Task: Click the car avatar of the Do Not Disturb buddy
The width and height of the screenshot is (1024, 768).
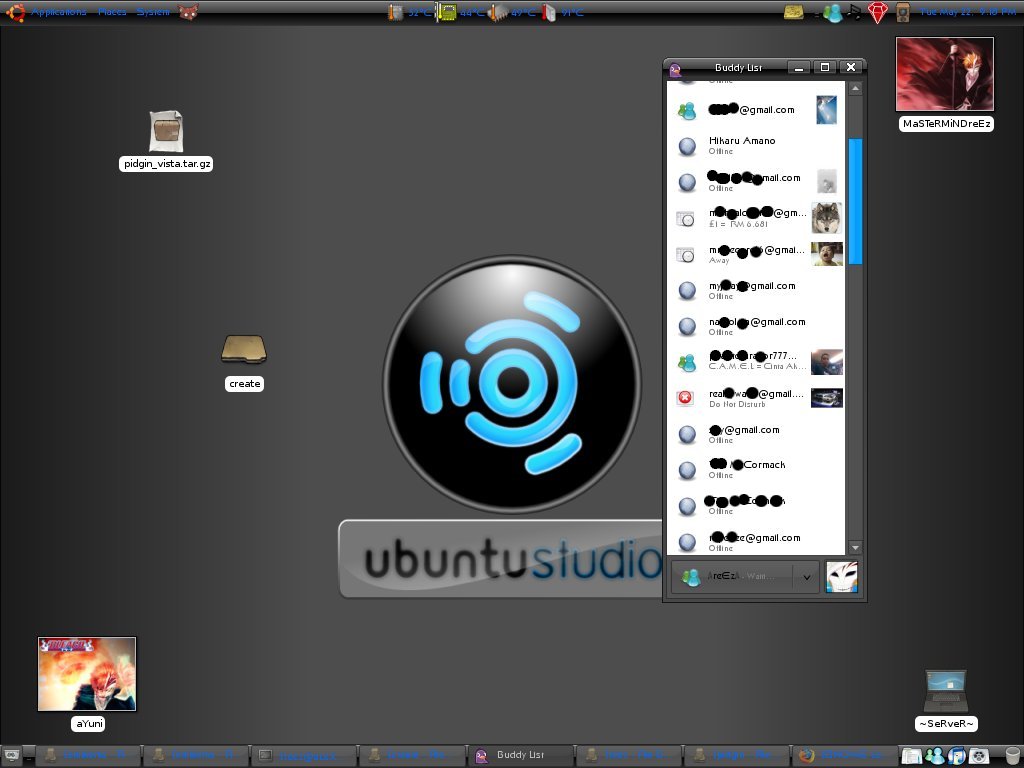Action: tap(827, 398)
